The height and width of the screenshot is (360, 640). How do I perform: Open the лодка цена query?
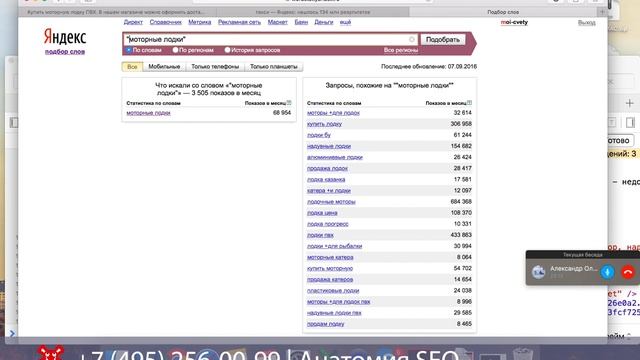[x=322, y=213]
